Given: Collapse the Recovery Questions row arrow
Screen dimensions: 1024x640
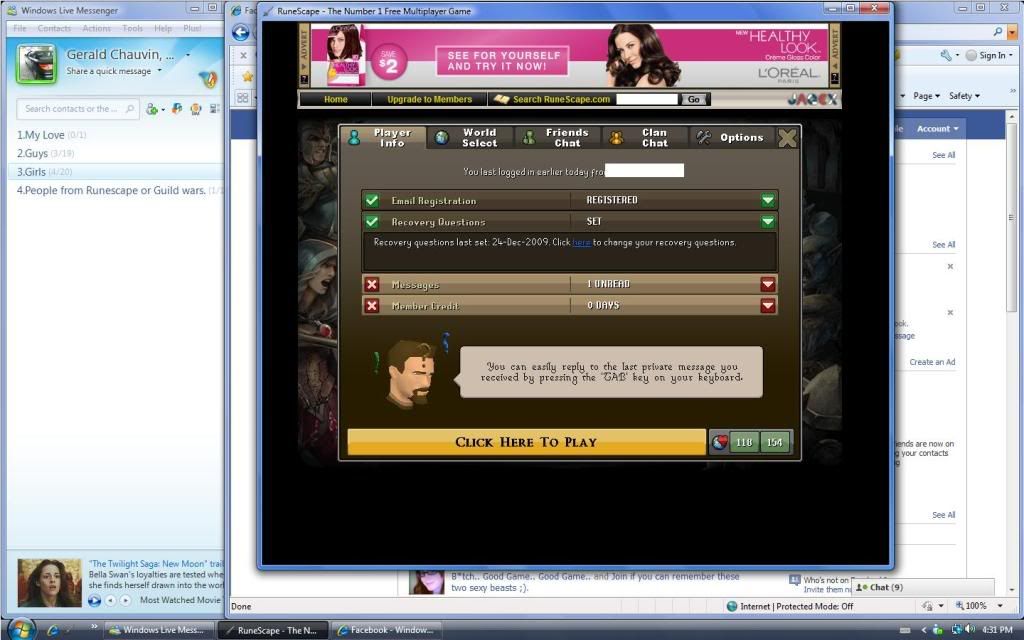Looking at the screenshot, I should click(768, 222).
